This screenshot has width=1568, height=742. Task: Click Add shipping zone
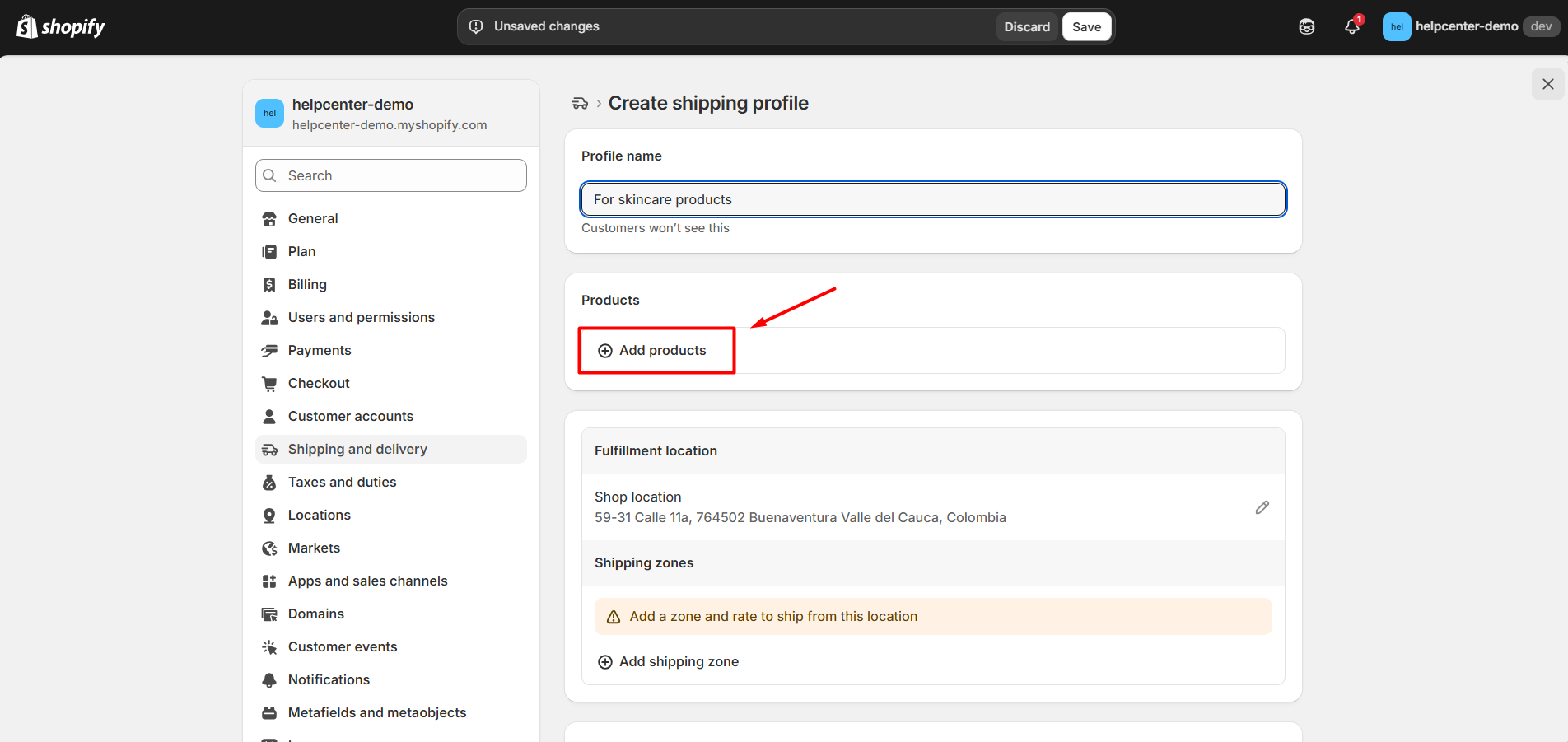pos(668,661)
